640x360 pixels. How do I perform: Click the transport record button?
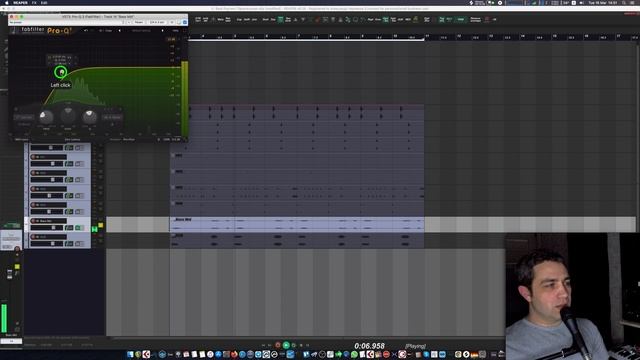point(278,345)
